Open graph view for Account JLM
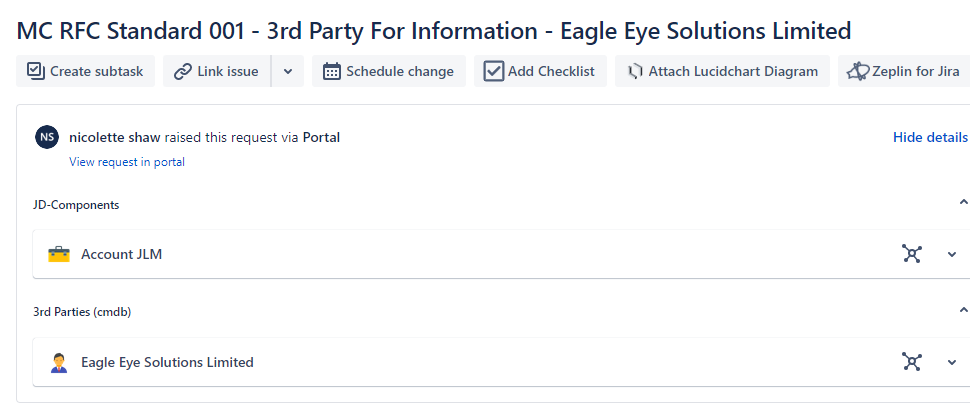Screen dimensions: 970x420 [x=911, y=254]
